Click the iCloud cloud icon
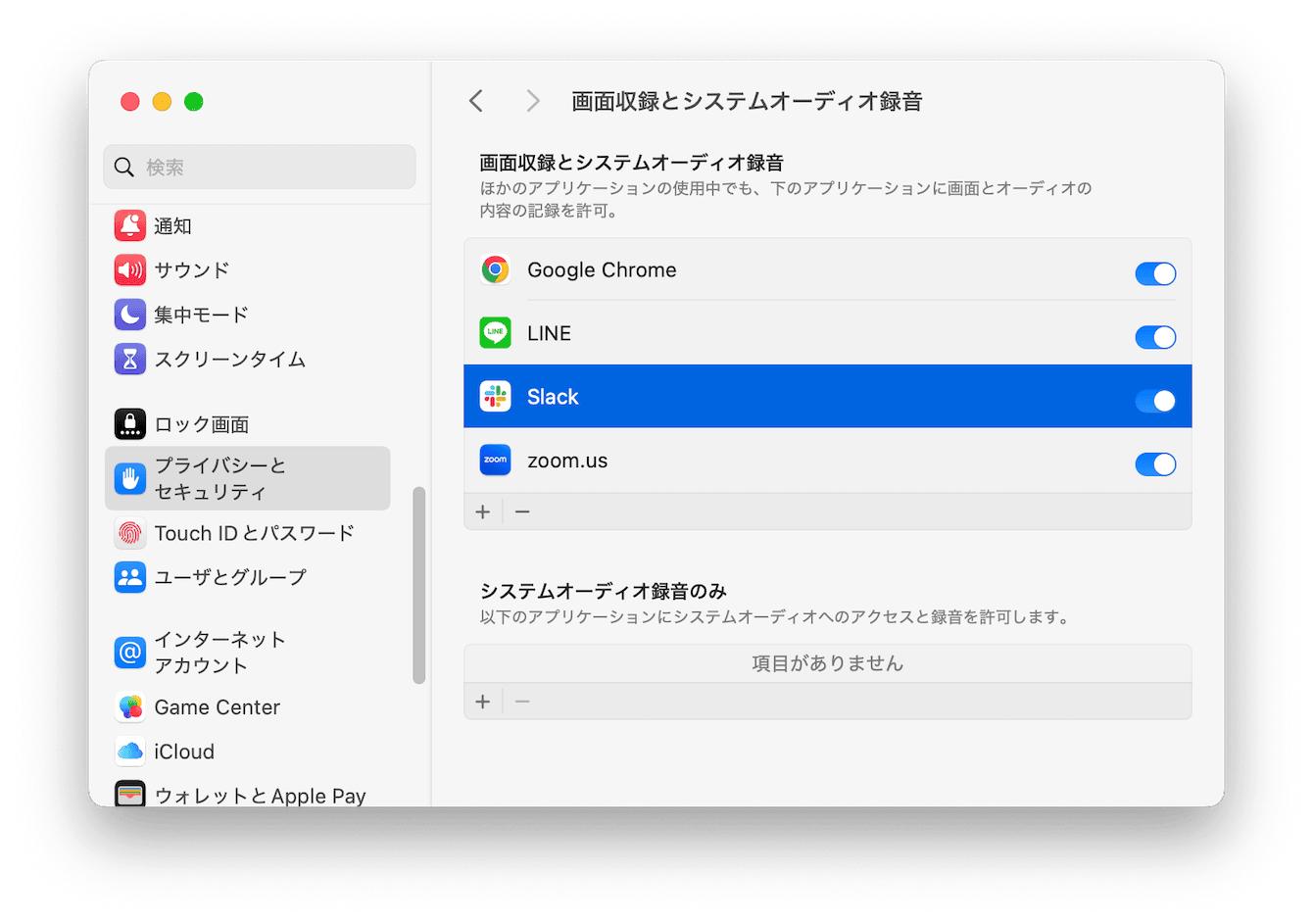Screen dimensions: 1313x924 click(x=130, y=752)
